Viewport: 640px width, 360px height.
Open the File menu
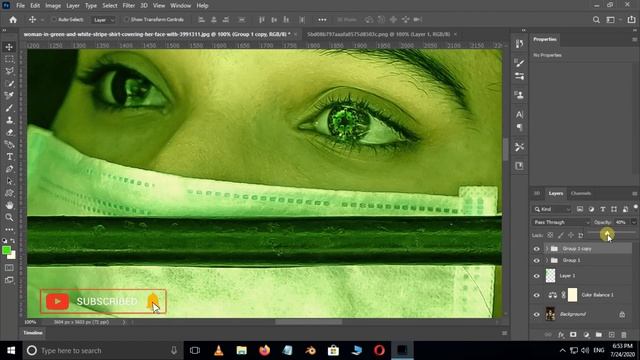point(20,6)
